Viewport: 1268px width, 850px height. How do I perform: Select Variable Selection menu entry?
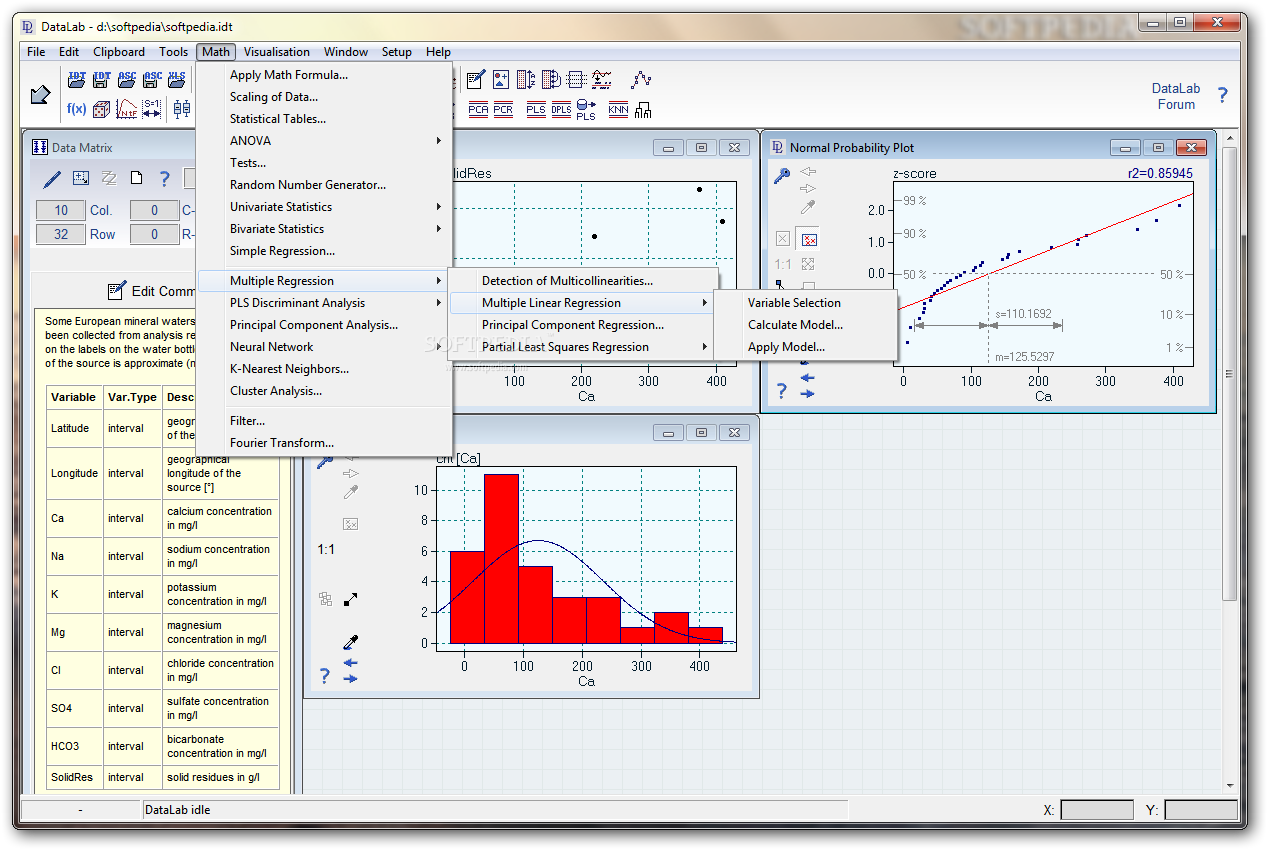[x=805, y=303]
